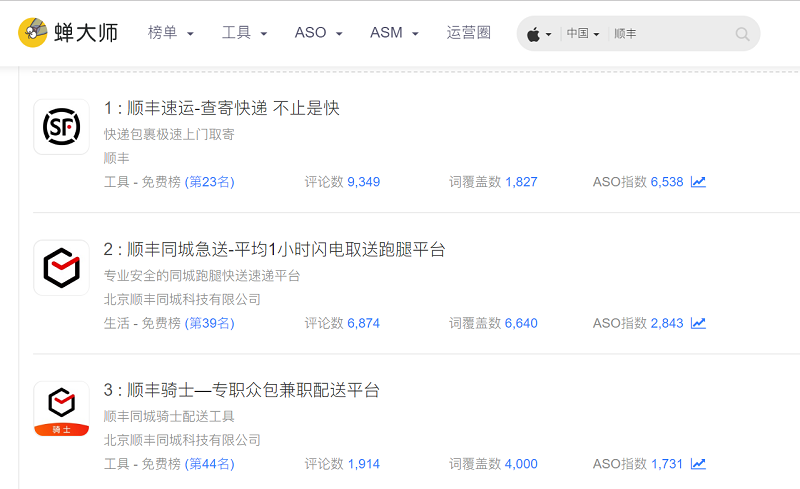The width and height of the screenshot is (800, 489).
Task: Click the search field containing 顺丰
Action: pos(671,34)
